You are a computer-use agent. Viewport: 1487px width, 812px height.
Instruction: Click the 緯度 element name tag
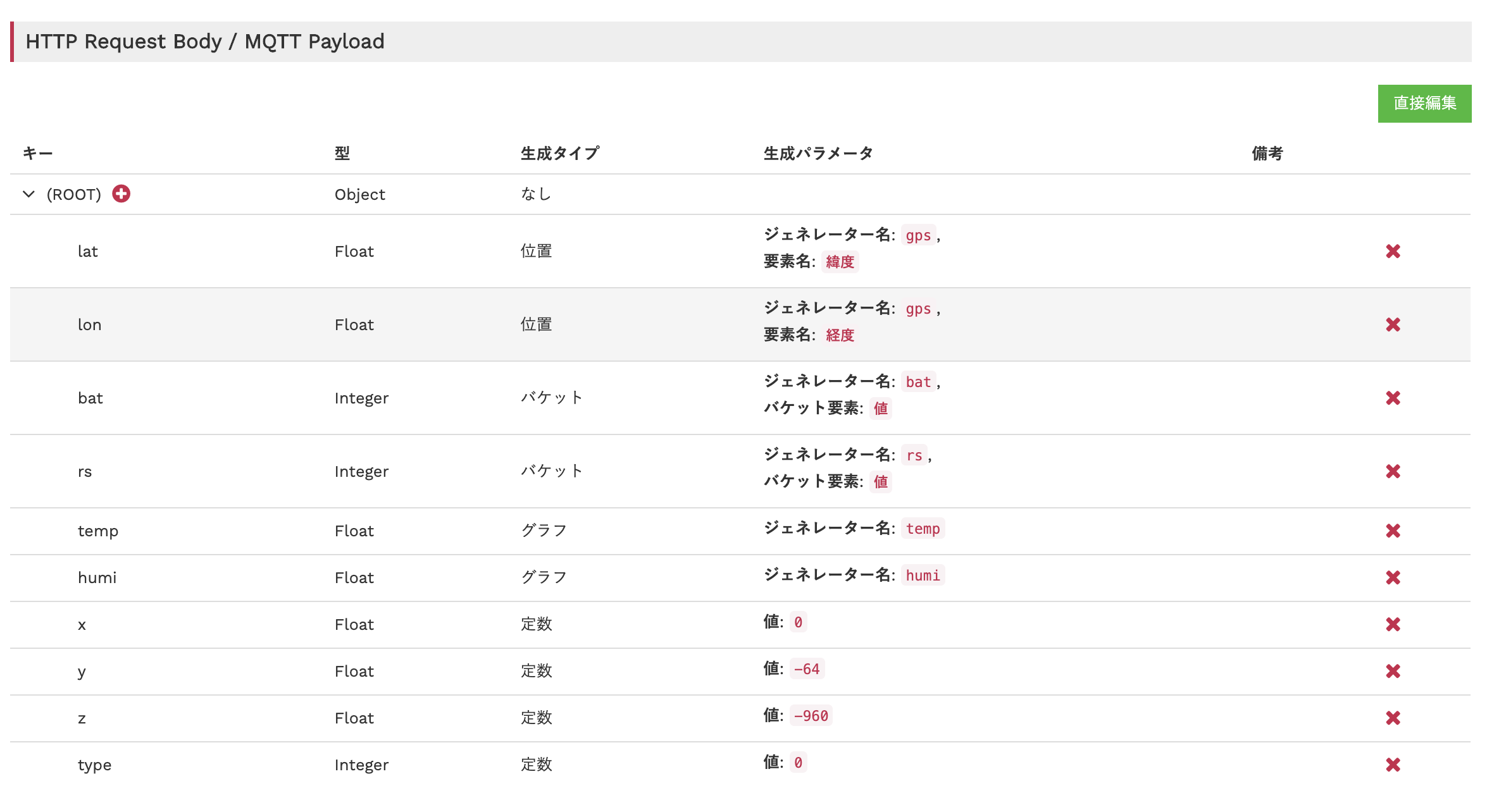click(840, 262)
